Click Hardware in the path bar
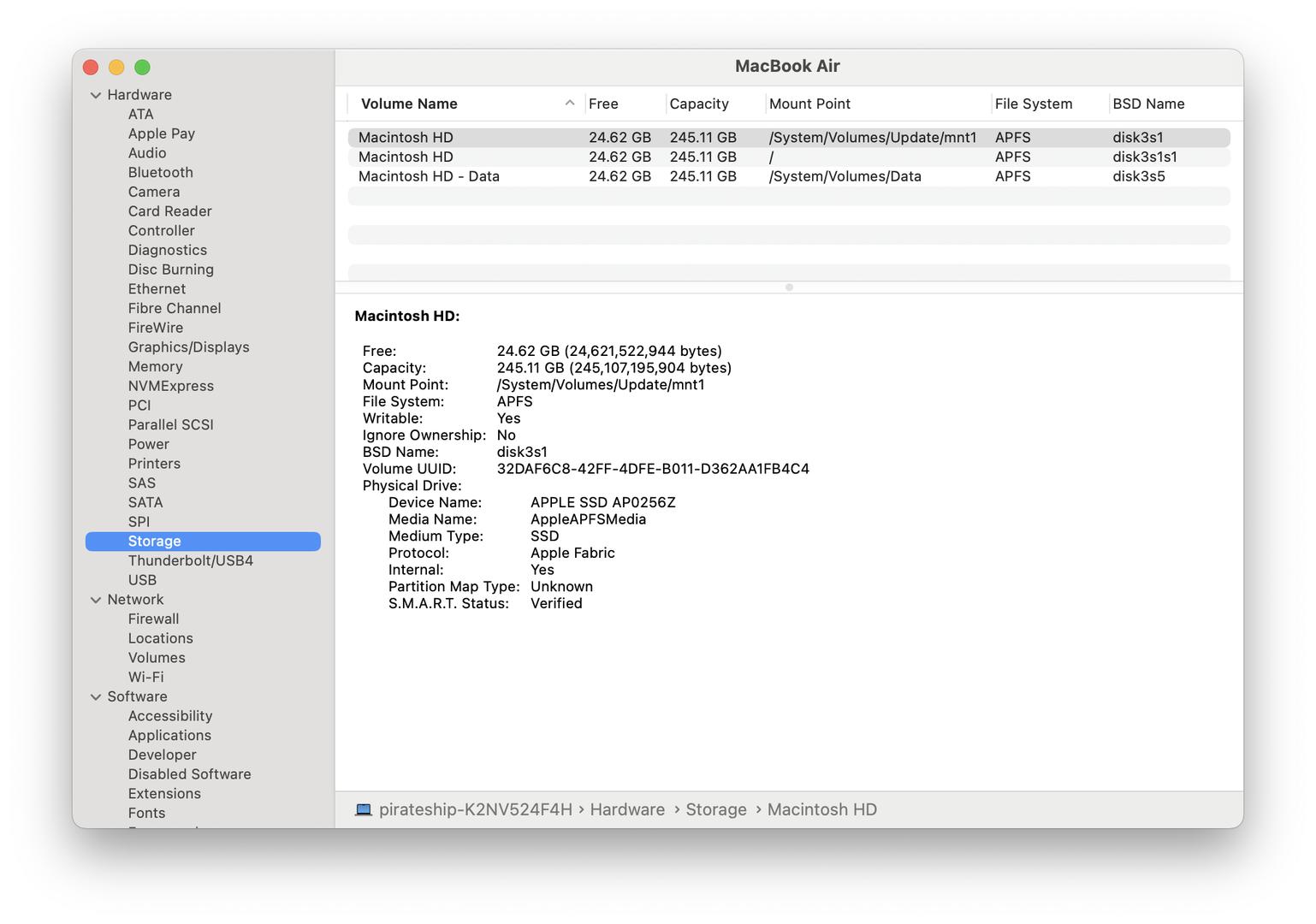 tap(627, 809)
